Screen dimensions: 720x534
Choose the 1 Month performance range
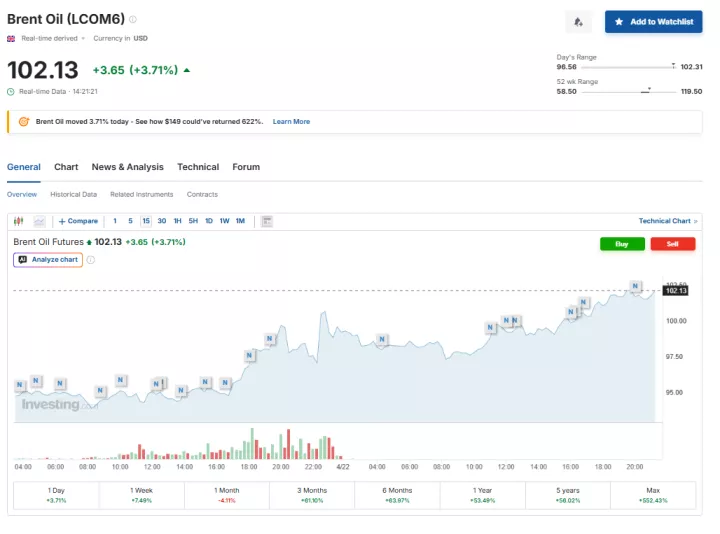click(x=227, y=494)
